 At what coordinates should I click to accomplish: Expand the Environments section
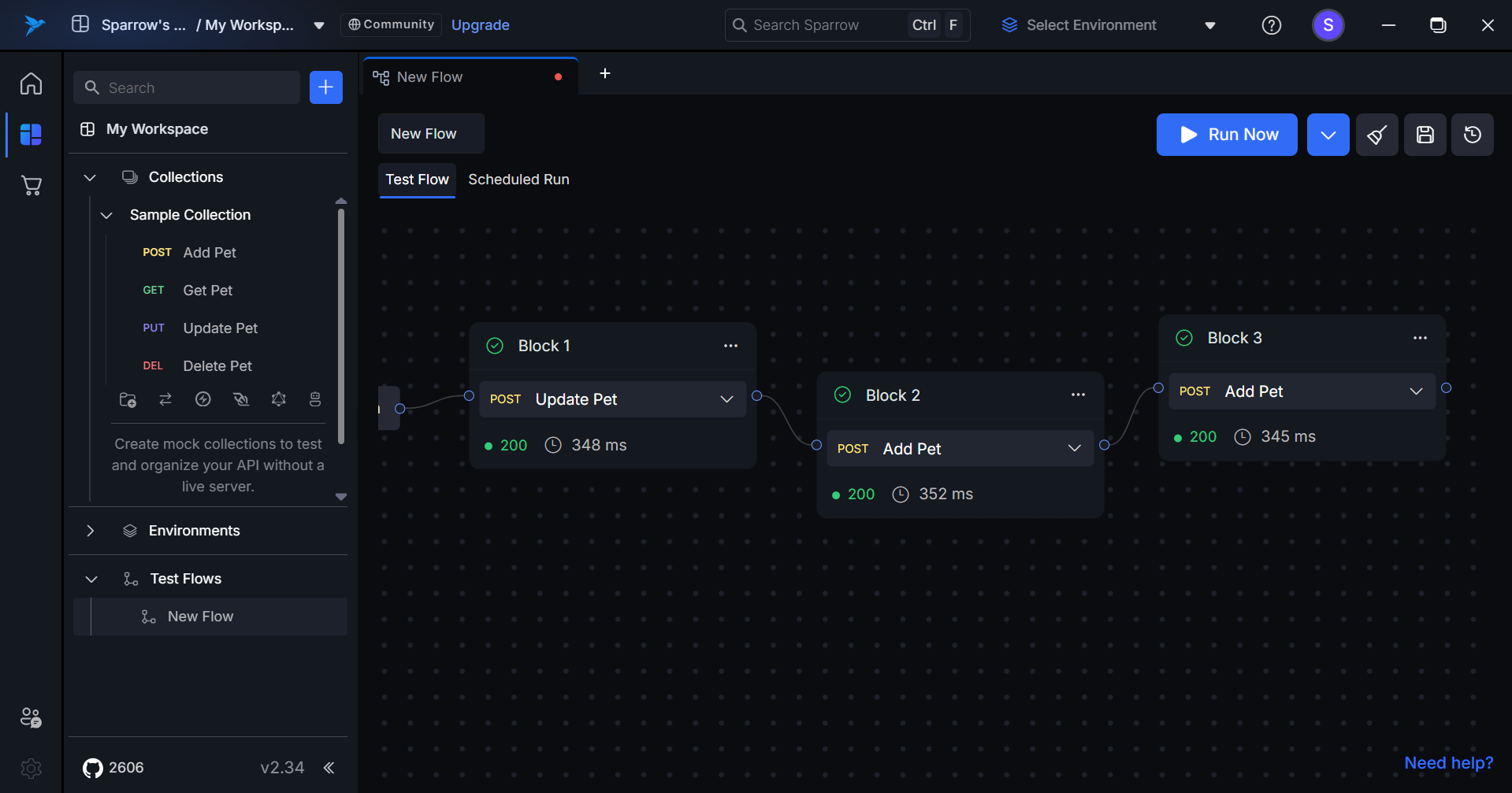(x=90, y=531)
